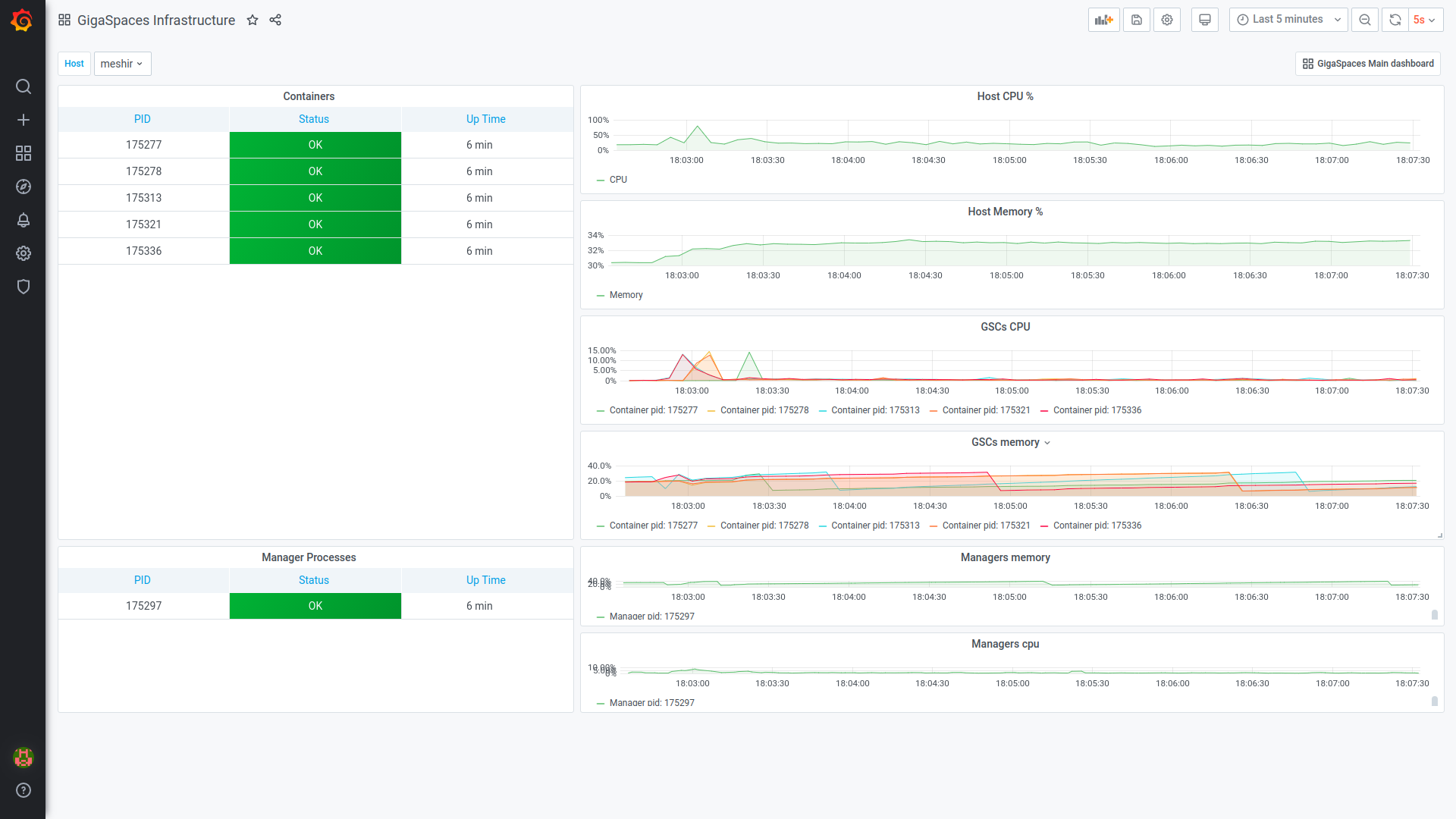
Task: Open the Host CPU % panel title
Action: point(1005,96)
